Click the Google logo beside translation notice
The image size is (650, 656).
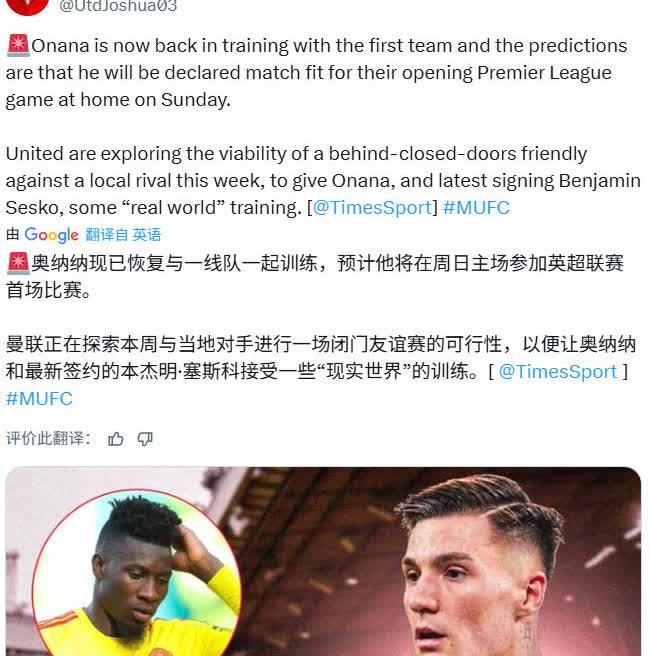click(x=51, y=235)
